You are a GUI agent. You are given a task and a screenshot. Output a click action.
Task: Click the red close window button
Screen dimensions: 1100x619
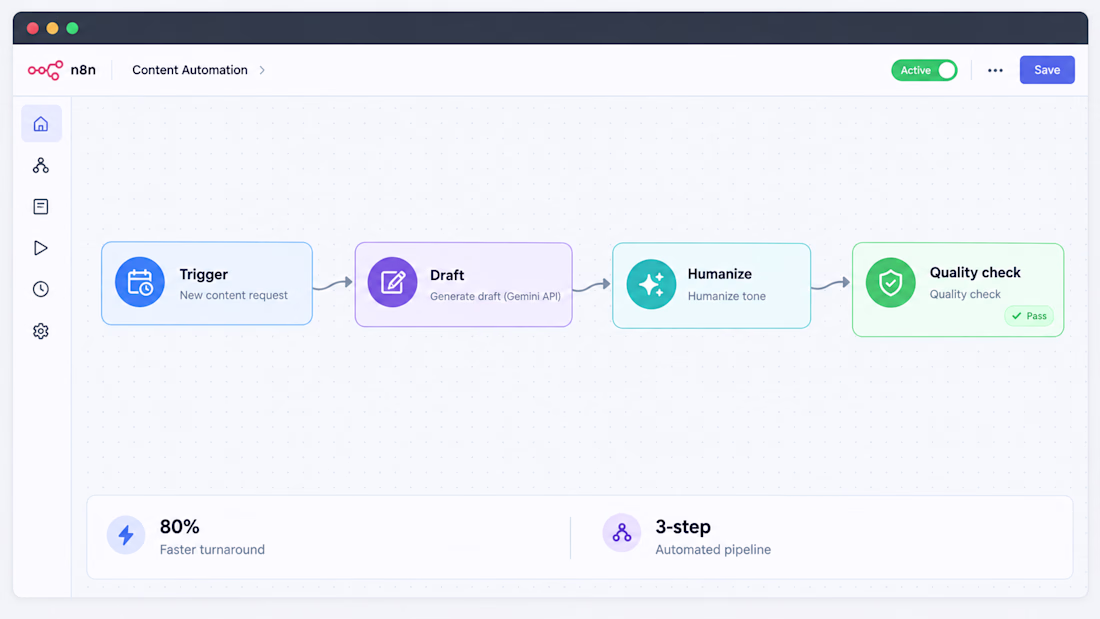(x=32, y=28)
